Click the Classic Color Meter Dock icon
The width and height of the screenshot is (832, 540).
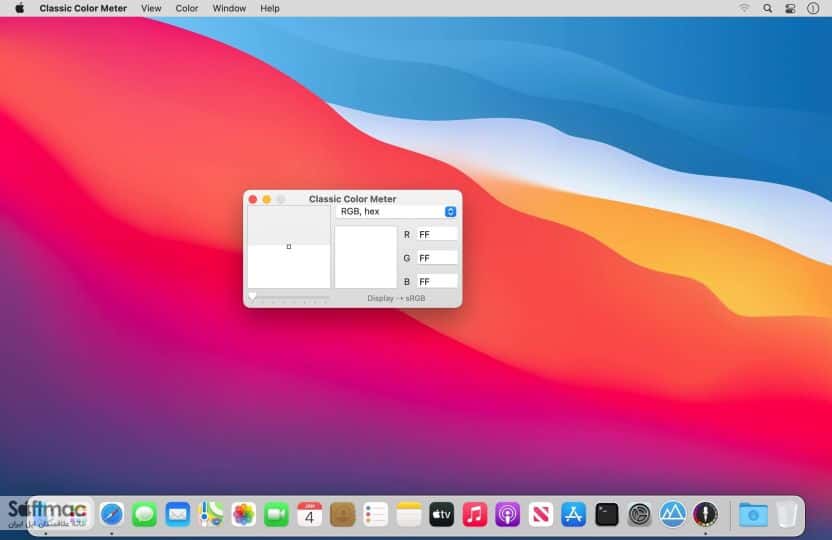pyautogui.click(x=706, y=514)
